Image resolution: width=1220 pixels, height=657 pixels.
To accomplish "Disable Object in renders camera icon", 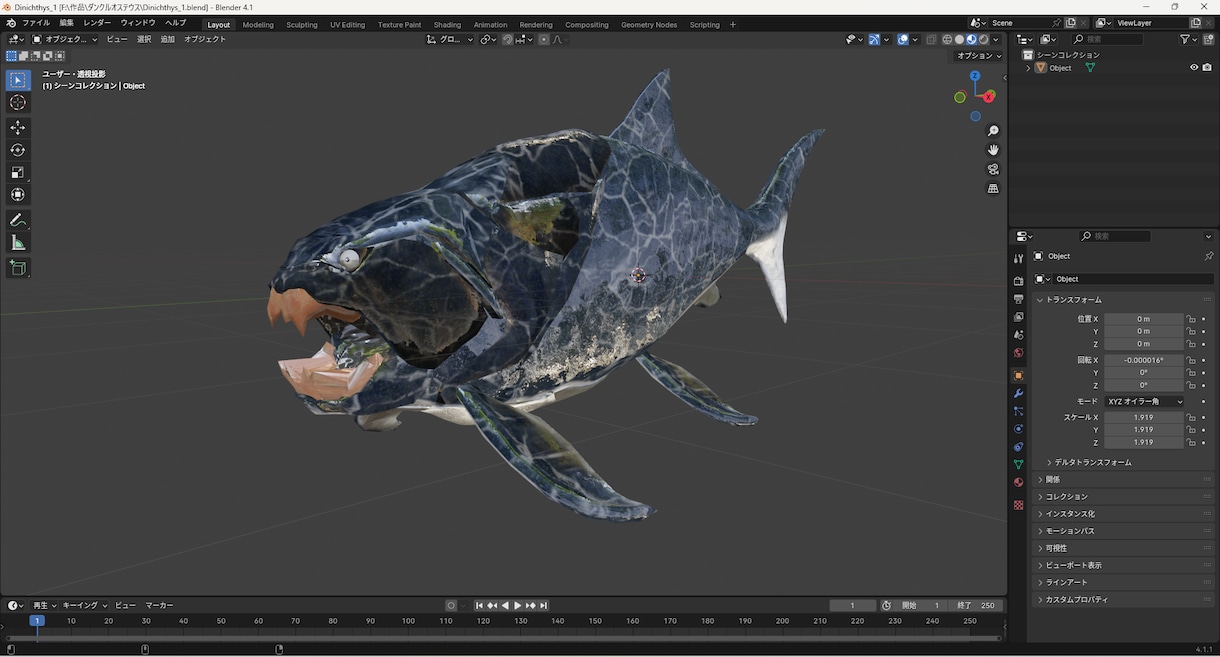I will [x=1207, y=68].
